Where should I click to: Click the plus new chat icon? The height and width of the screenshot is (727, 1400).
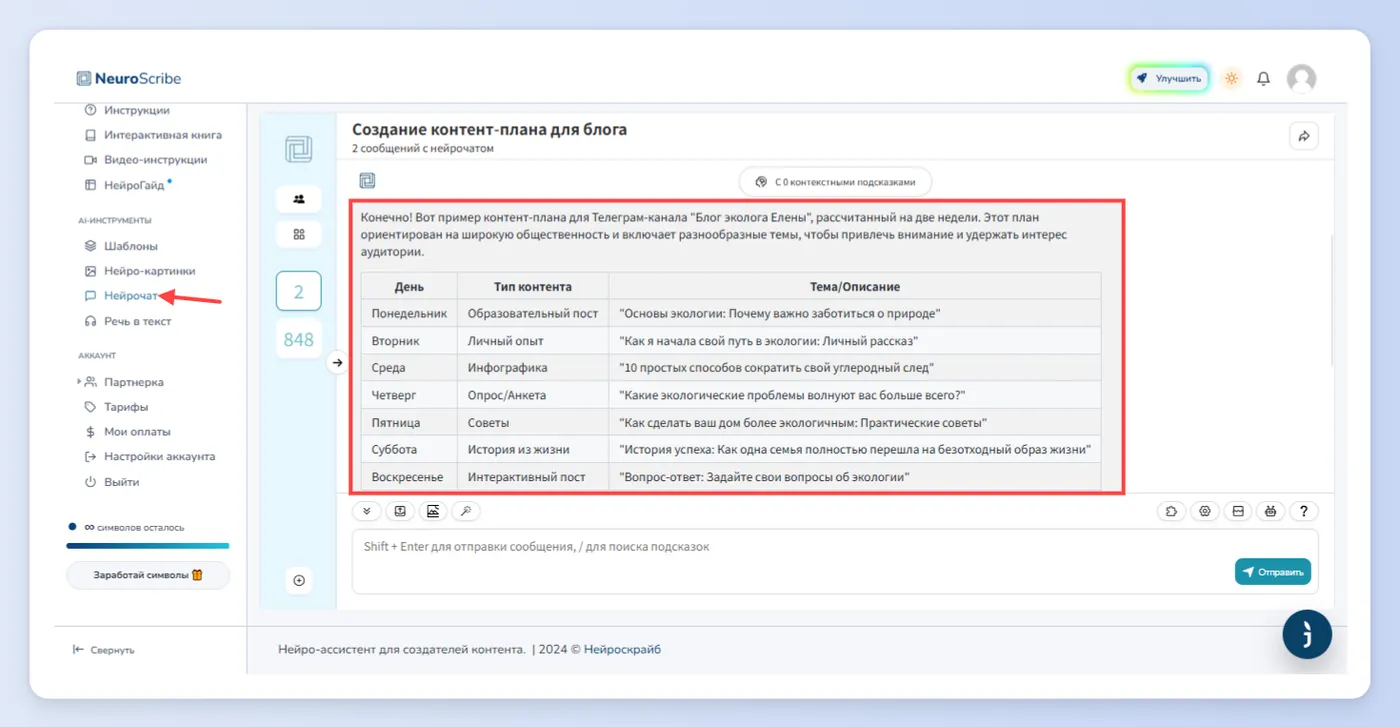pyautogui.click(x=298, y=581)
